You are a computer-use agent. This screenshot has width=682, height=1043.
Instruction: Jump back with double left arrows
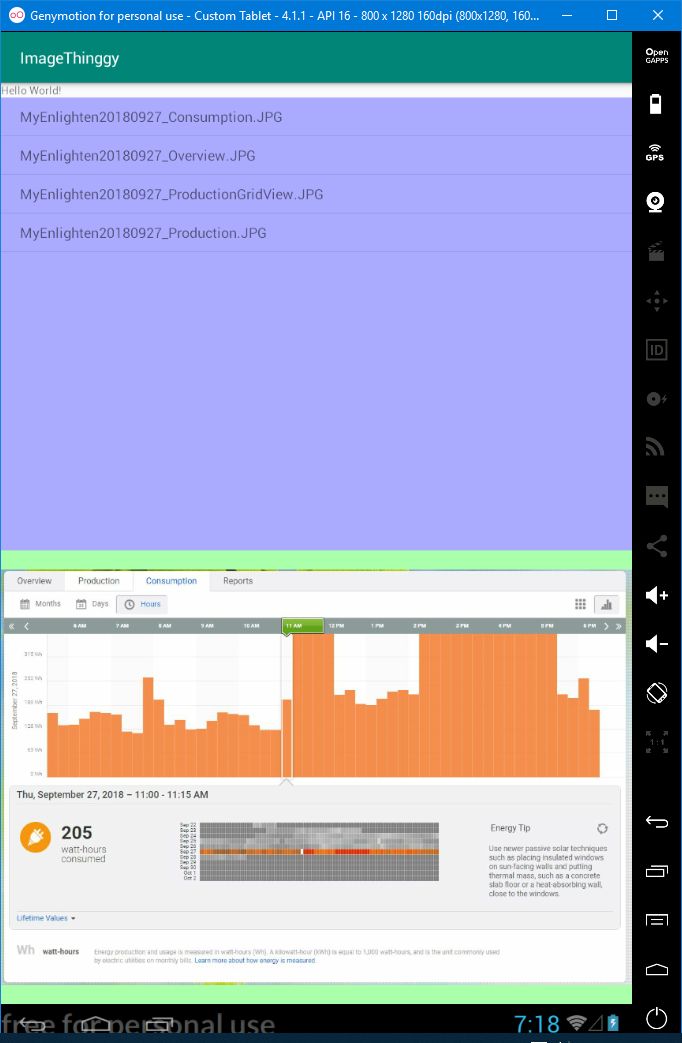click(x=11, y=626)
